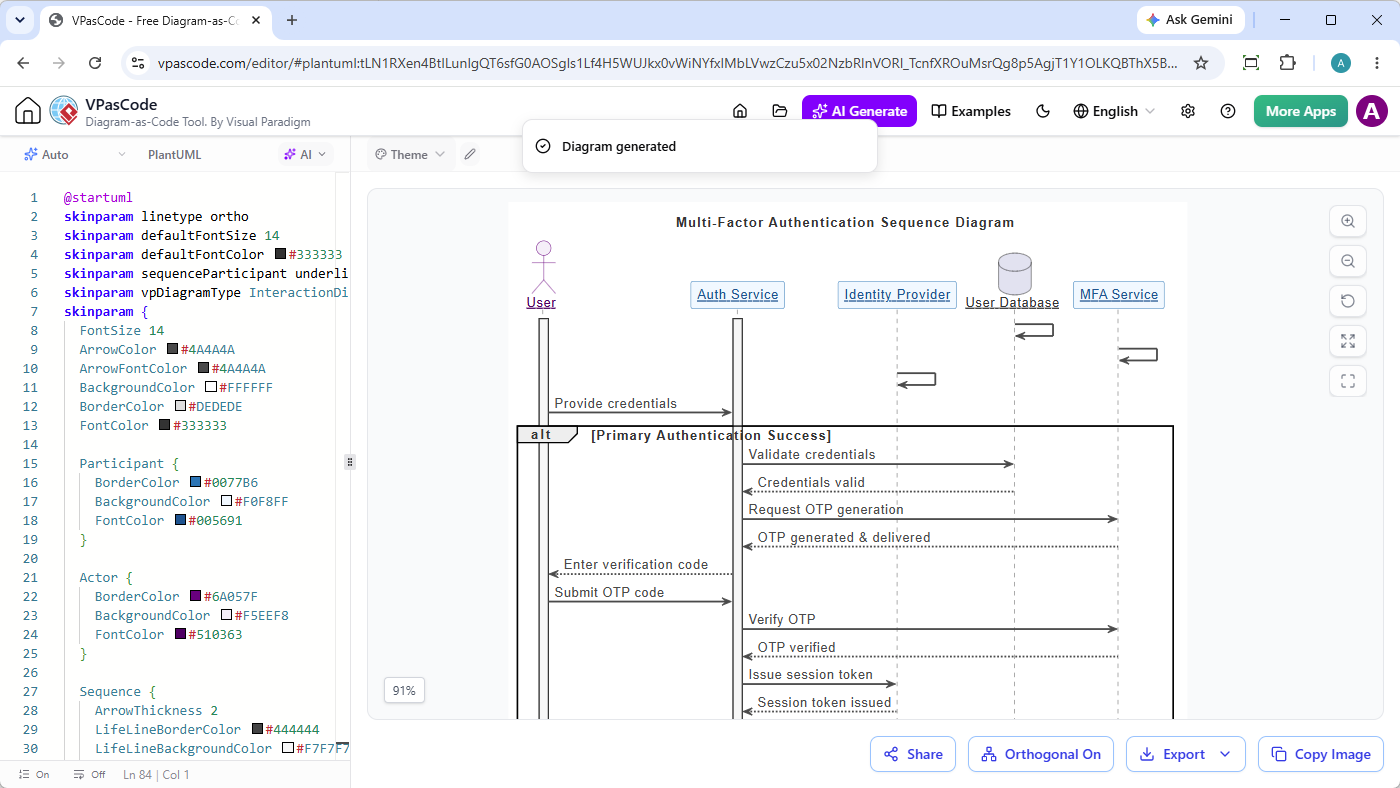Open Examples
Screen dimensions: 1400x788
(971, 111)
